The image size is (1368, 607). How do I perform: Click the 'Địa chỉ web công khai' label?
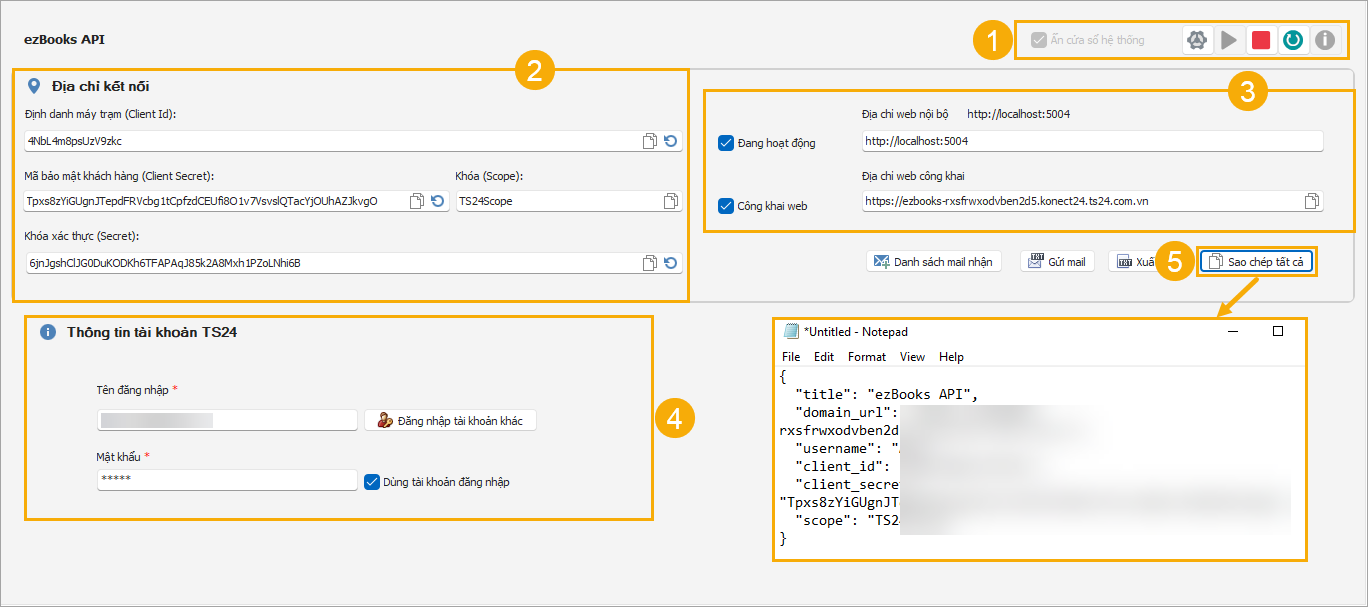912,176
